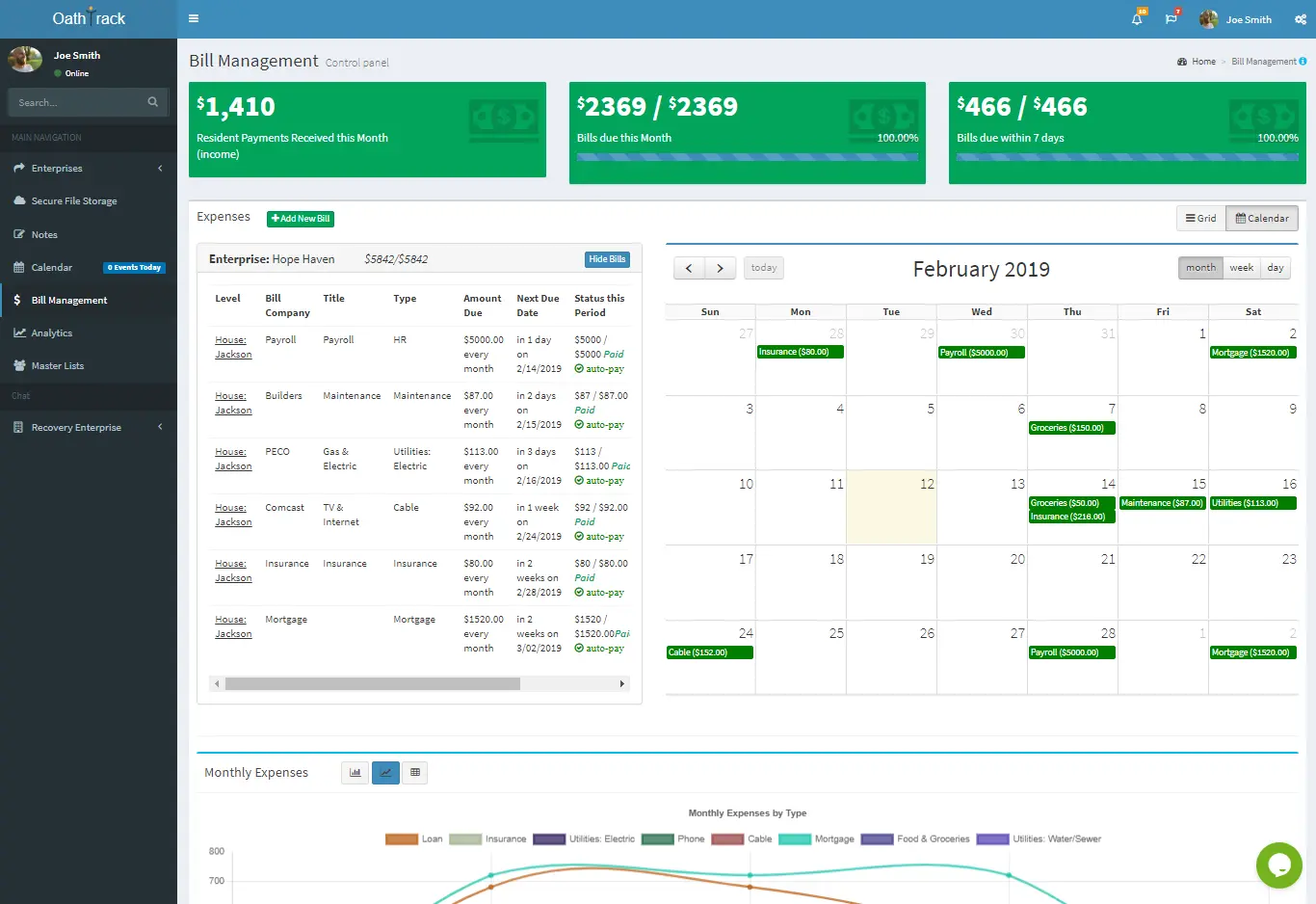Toggle Cable series in chart legend
The image size is (1316, 904).
742,838
